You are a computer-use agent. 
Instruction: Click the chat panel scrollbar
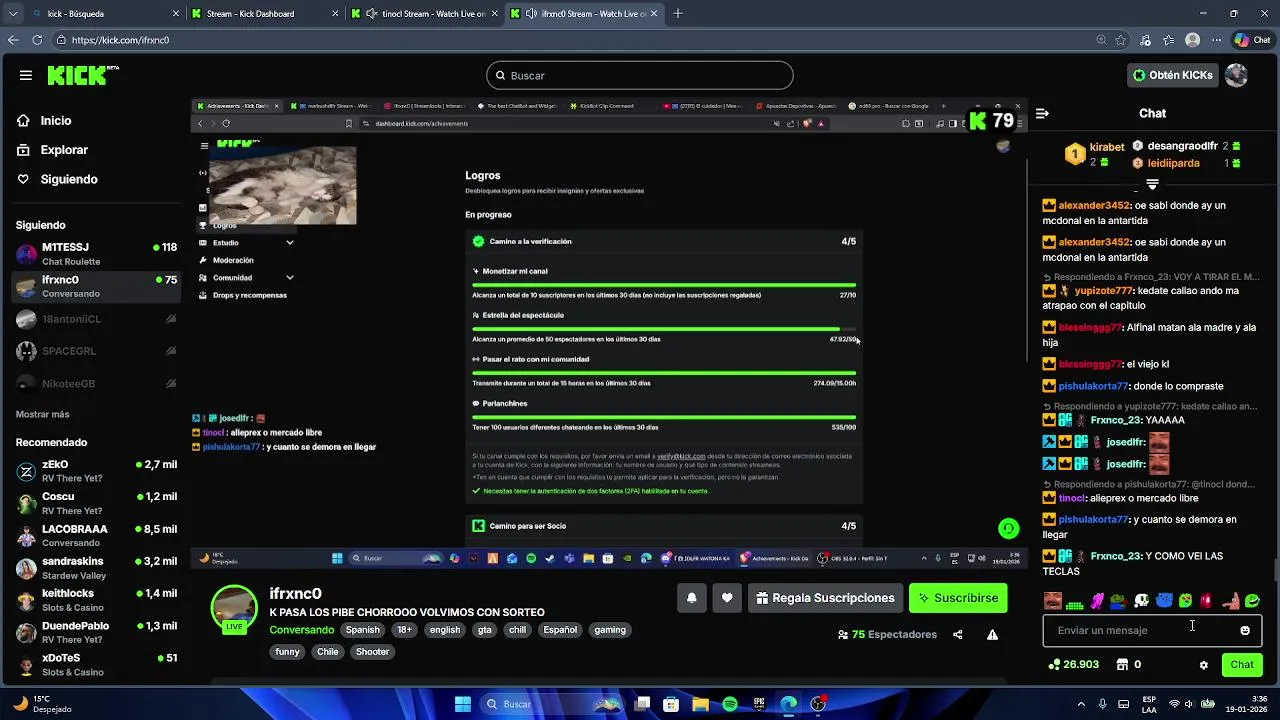click(x=1276, y=570)
